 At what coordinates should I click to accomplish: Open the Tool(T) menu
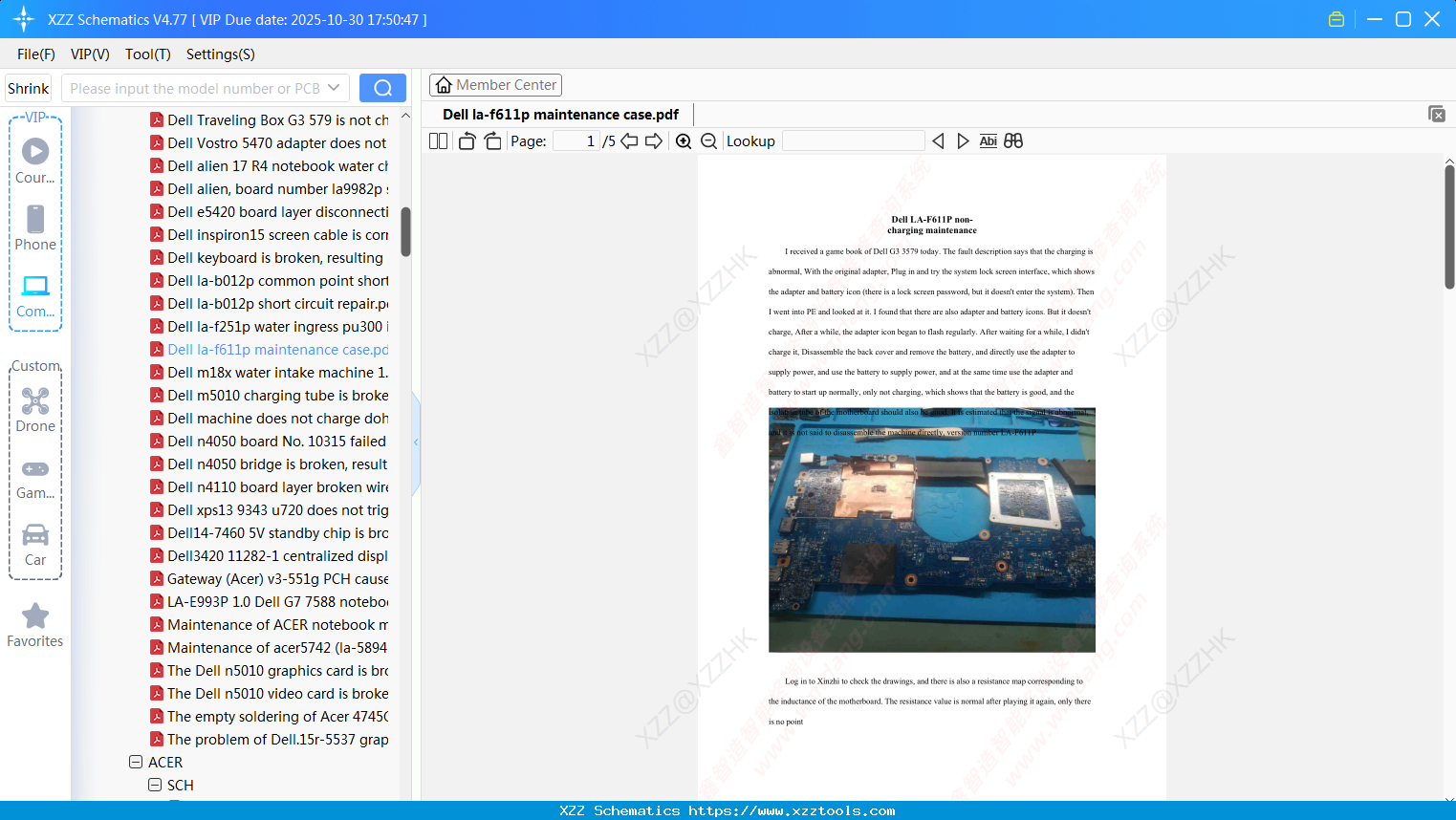coord(148,54)
